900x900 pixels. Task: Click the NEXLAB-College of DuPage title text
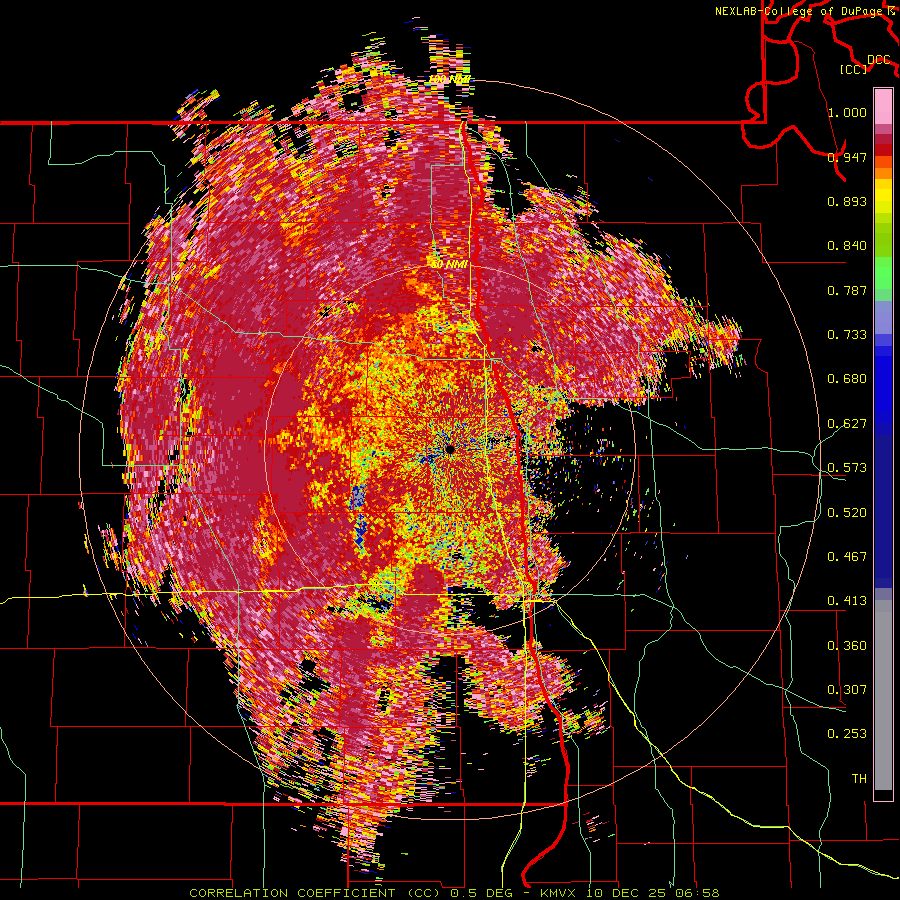(804, 11)
